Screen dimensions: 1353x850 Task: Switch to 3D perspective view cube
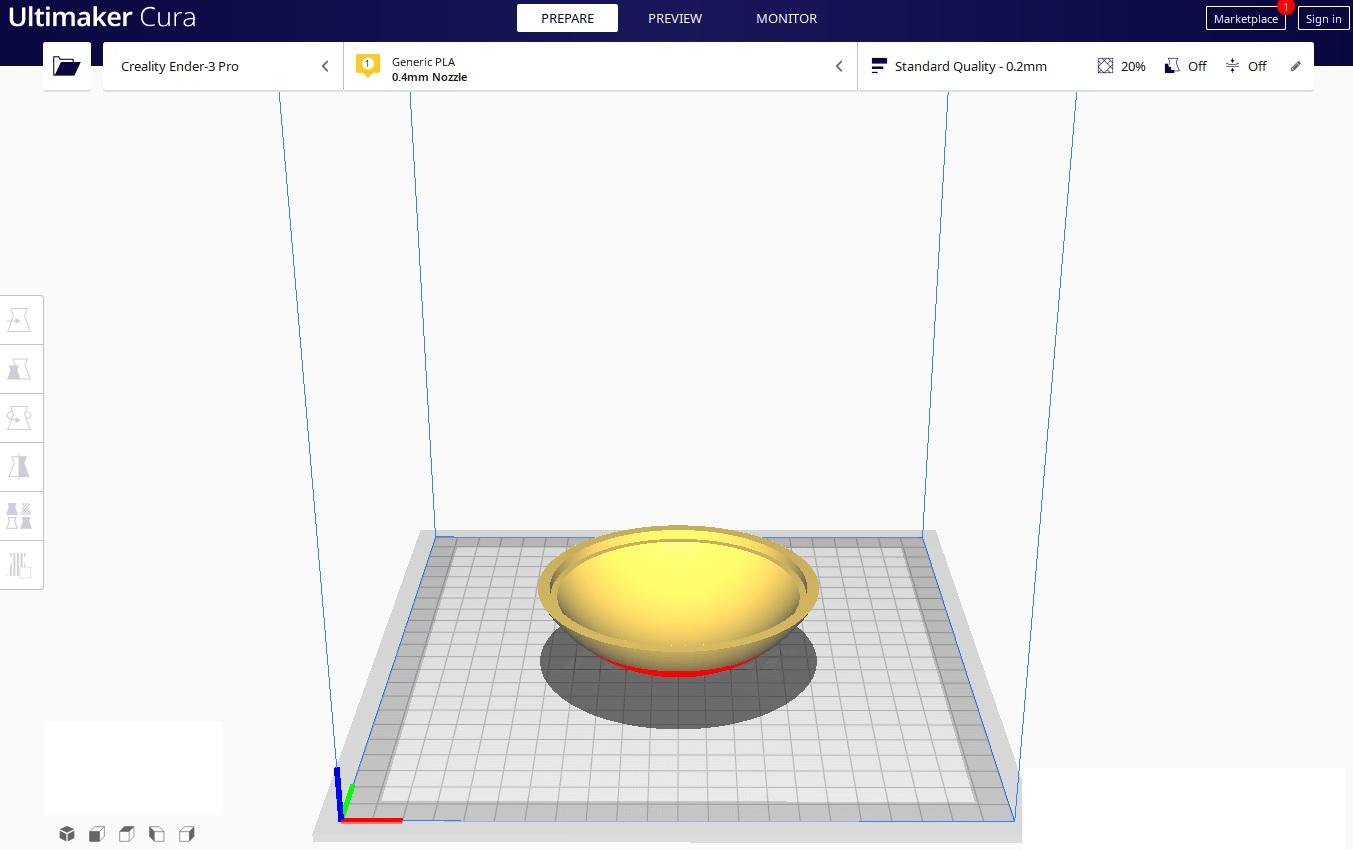(67, 833)
